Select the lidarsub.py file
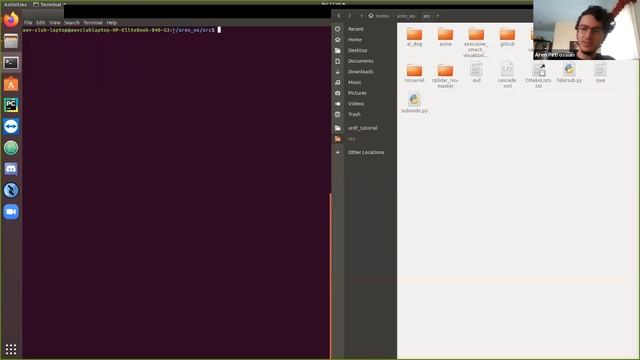The height and width of the screenshot is (360, 640). click(569, 73)
